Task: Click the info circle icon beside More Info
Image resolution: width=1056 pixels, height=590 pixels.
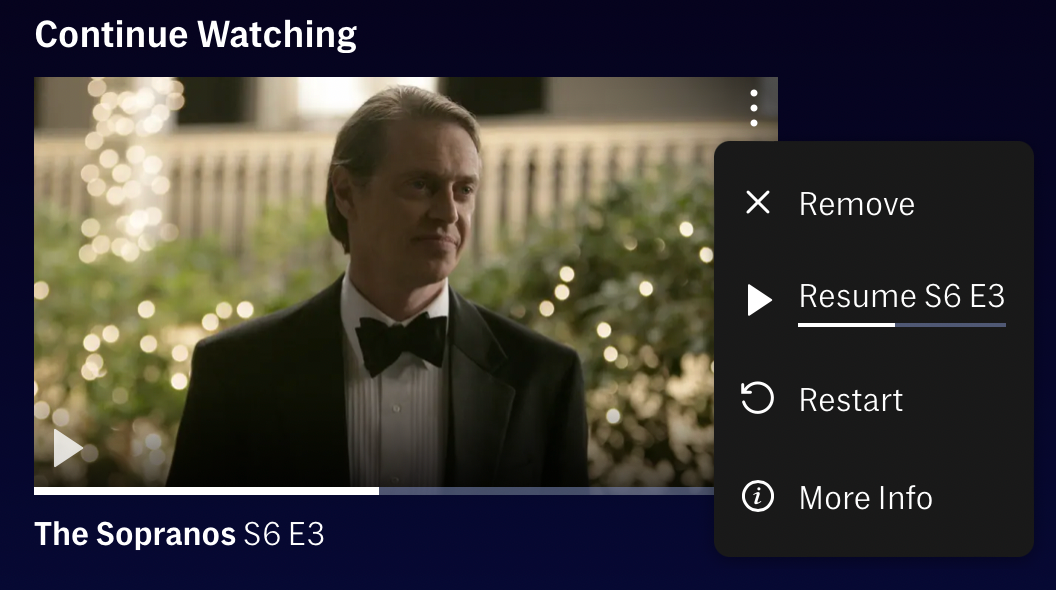Action: (x=758, y=497)
